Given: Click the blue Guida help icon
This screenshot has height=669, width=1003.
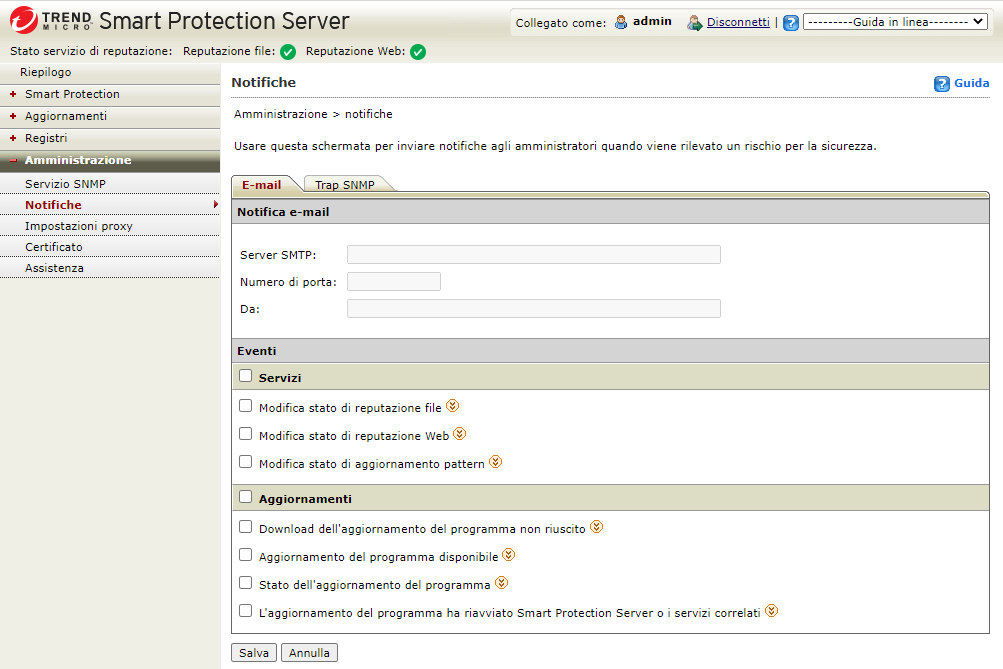Looking at the screenshot, I should [x=941, y=84].
